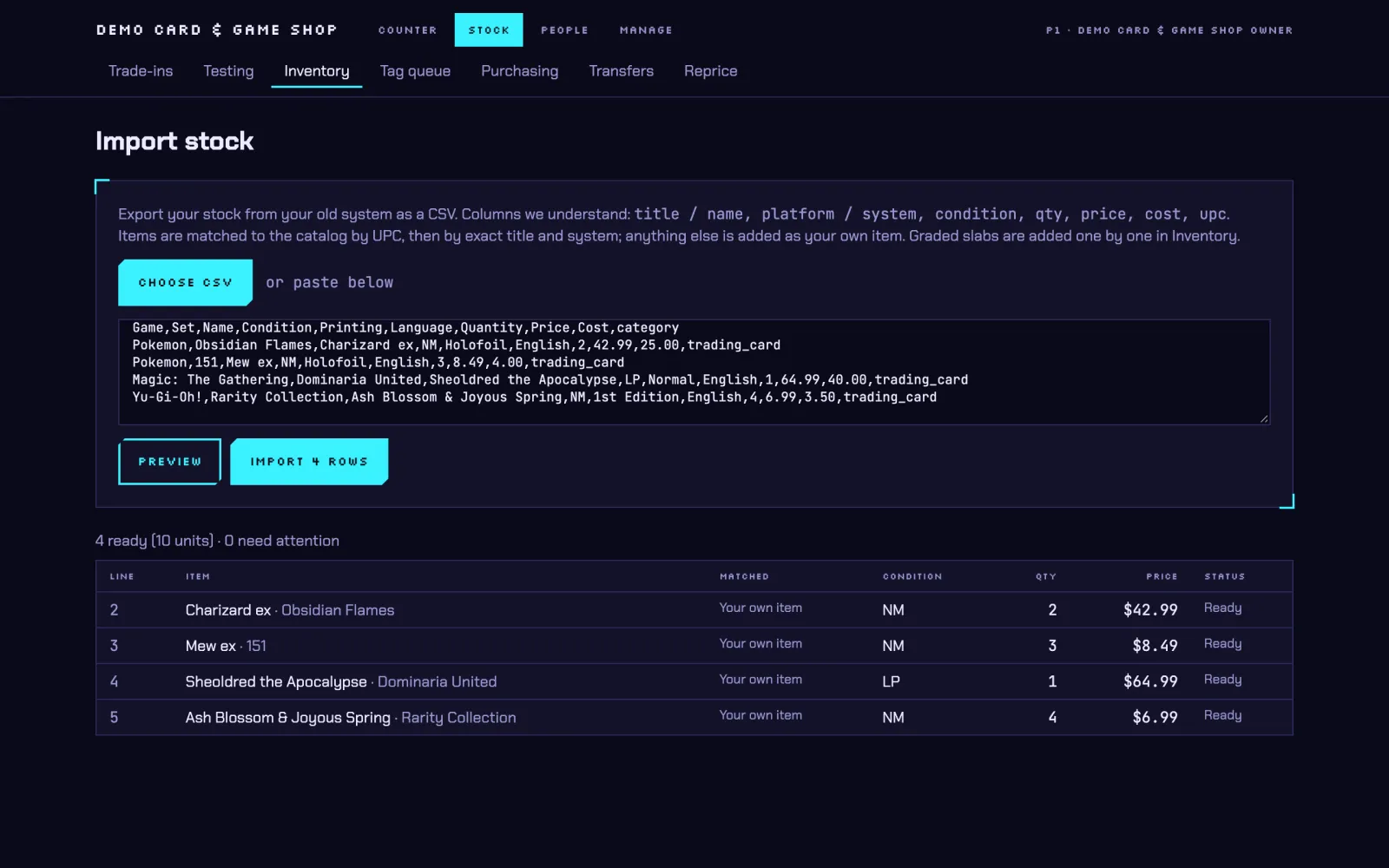Viewport: 1389px width, 868px height.
Task: Click the Price column header
Action: point(1162,576)
